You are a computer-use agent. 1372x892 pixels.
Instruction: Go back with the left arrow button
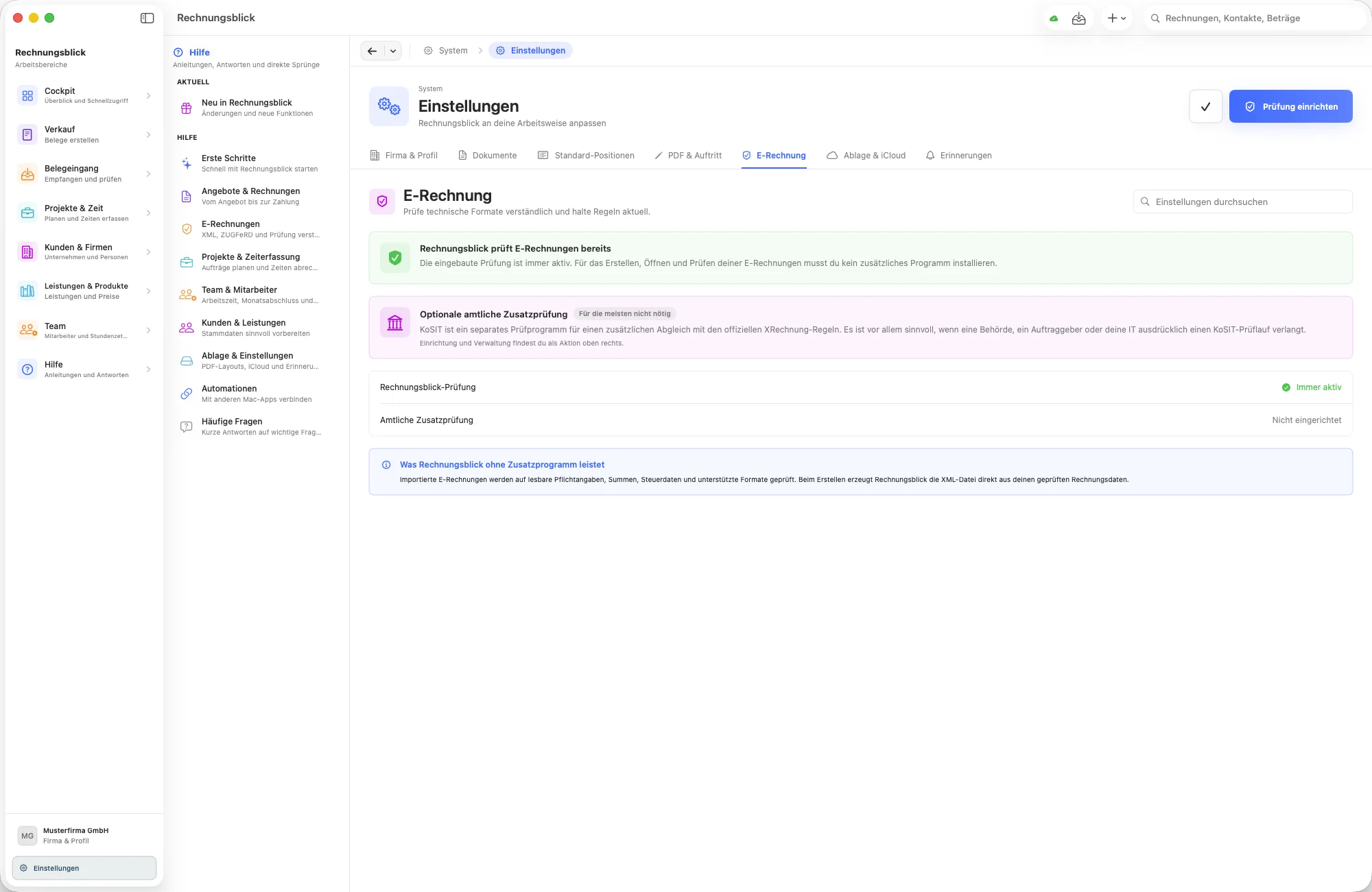pyautogui.click(x=372, y=51)
